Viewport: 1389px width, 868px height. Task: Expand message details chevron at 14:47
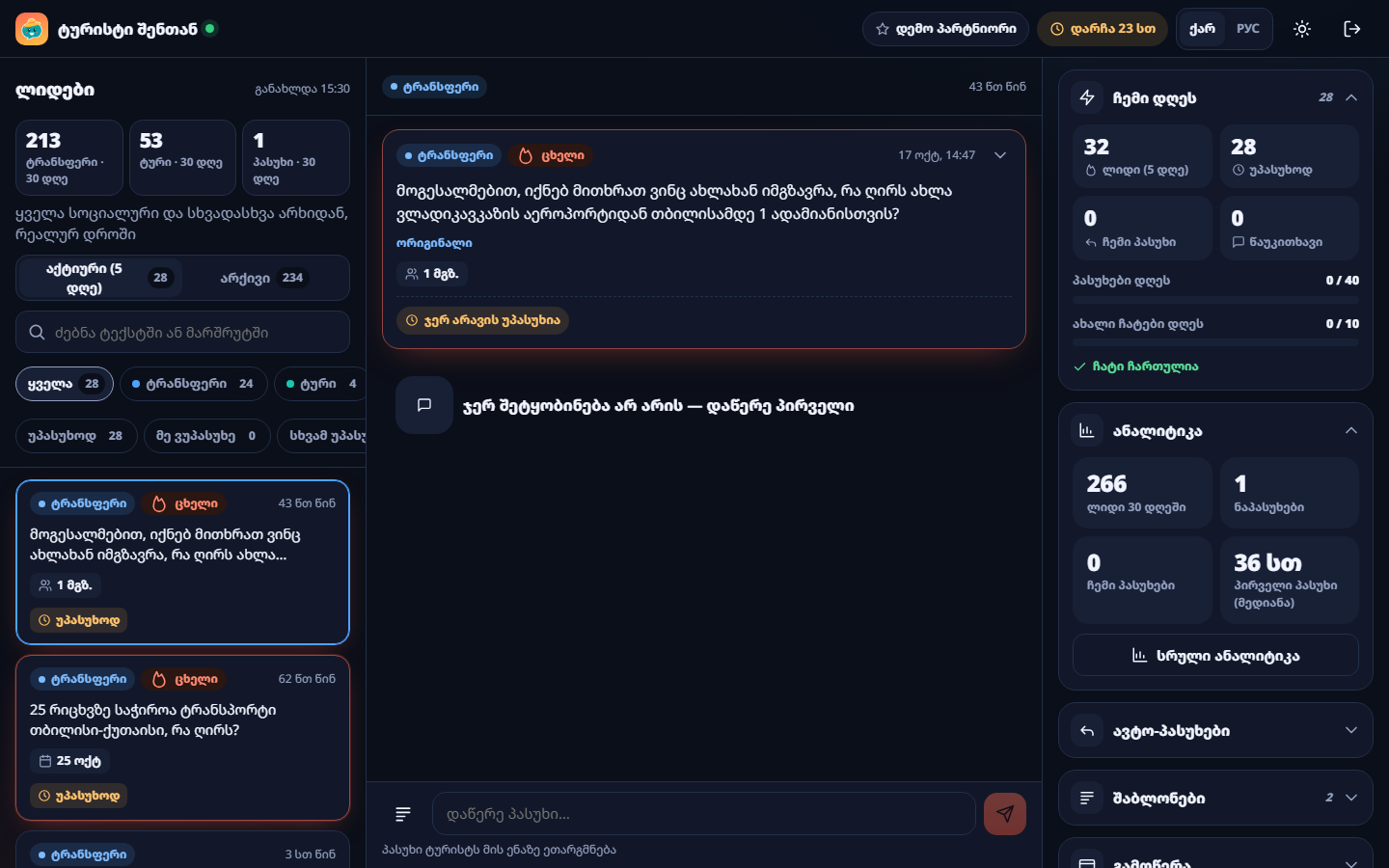pos(1000,155)
